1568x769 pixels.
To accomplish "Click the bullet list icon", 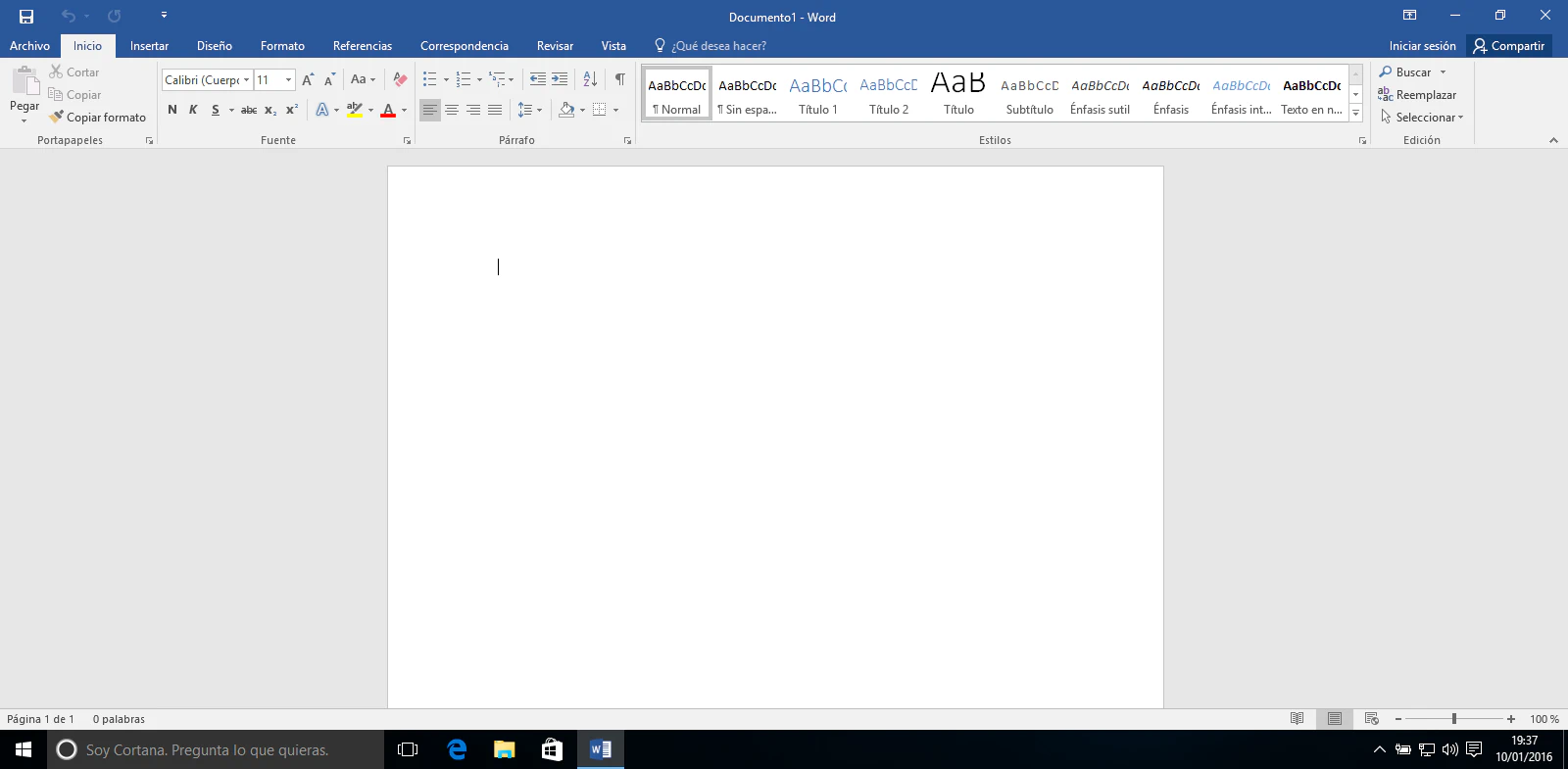I will [429, 79].
